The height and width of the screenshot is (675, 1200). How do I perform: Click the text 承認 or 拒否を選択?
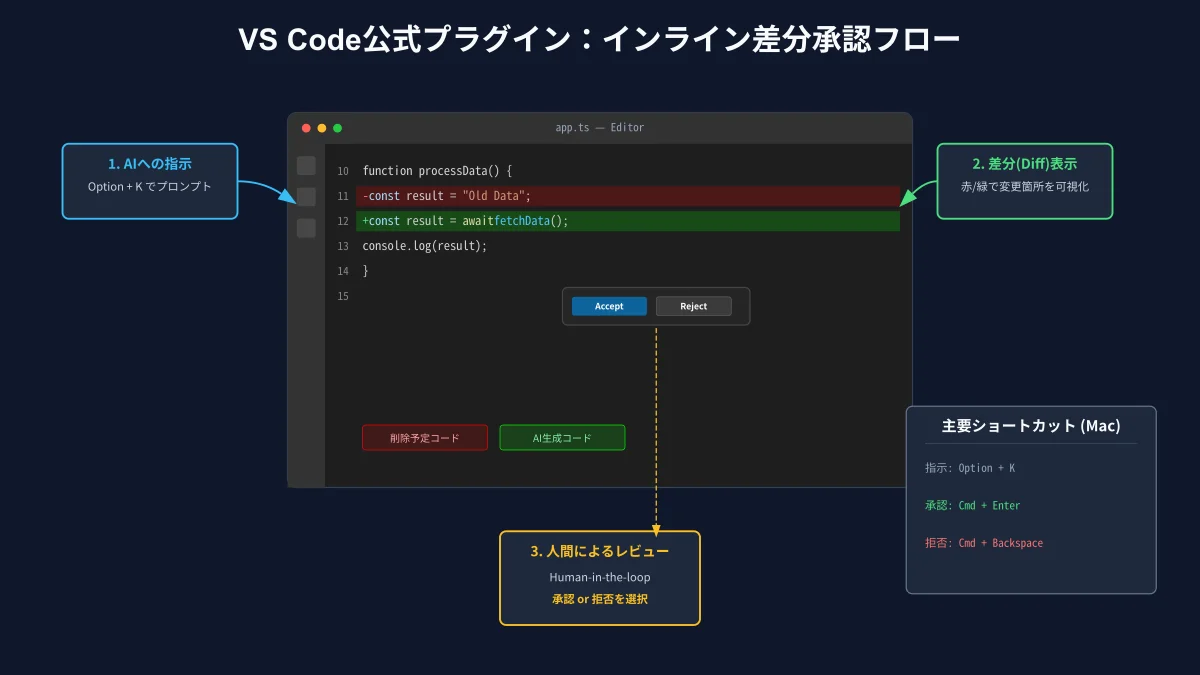click(x=600, y=599)
